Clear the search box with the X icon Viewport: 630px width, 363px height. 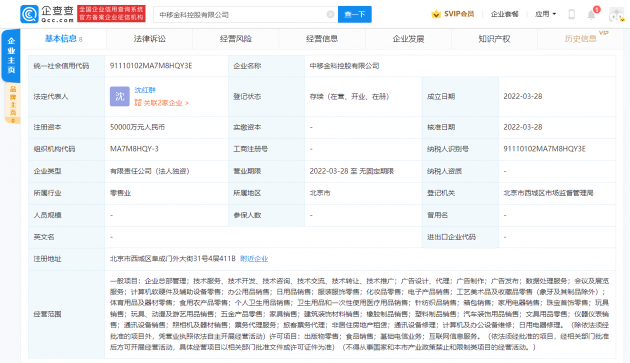[x=330, y=14]
